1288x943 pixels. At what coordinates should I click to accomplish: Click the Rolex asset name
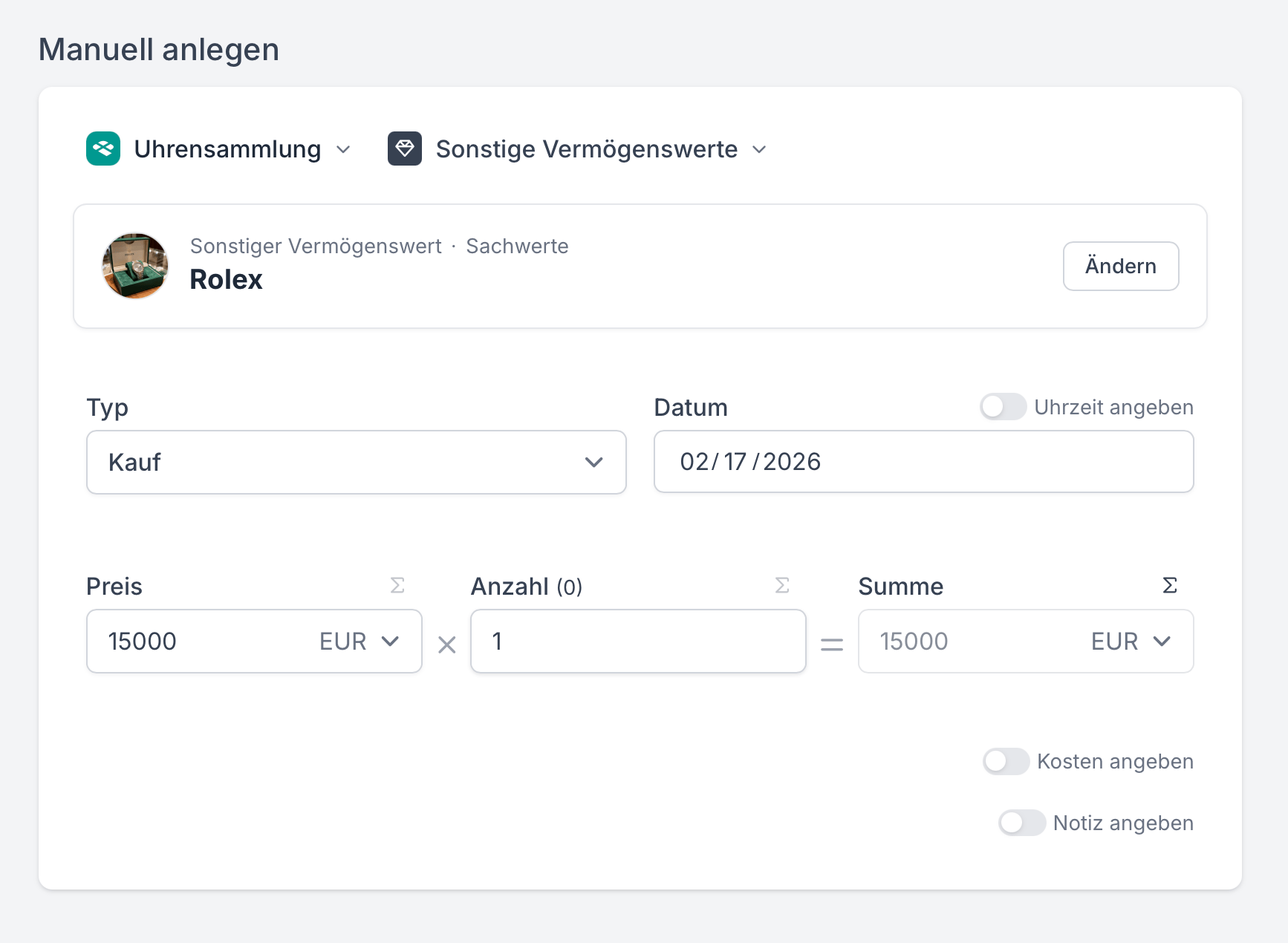(227, 280)
